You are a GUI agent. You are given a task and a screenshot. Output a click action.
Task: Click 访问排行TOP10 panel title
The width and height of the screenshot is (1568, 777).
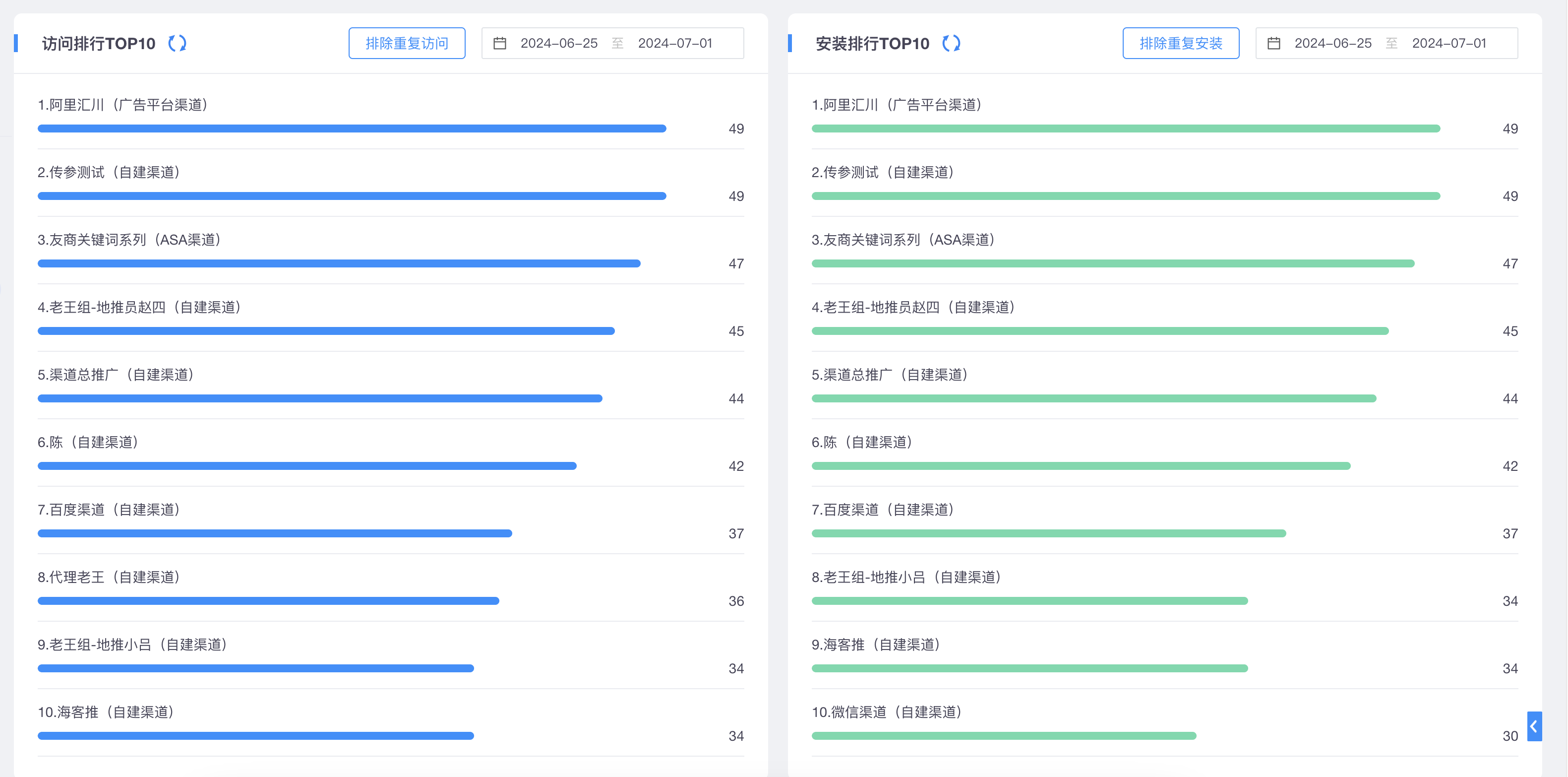pos(99,43)
